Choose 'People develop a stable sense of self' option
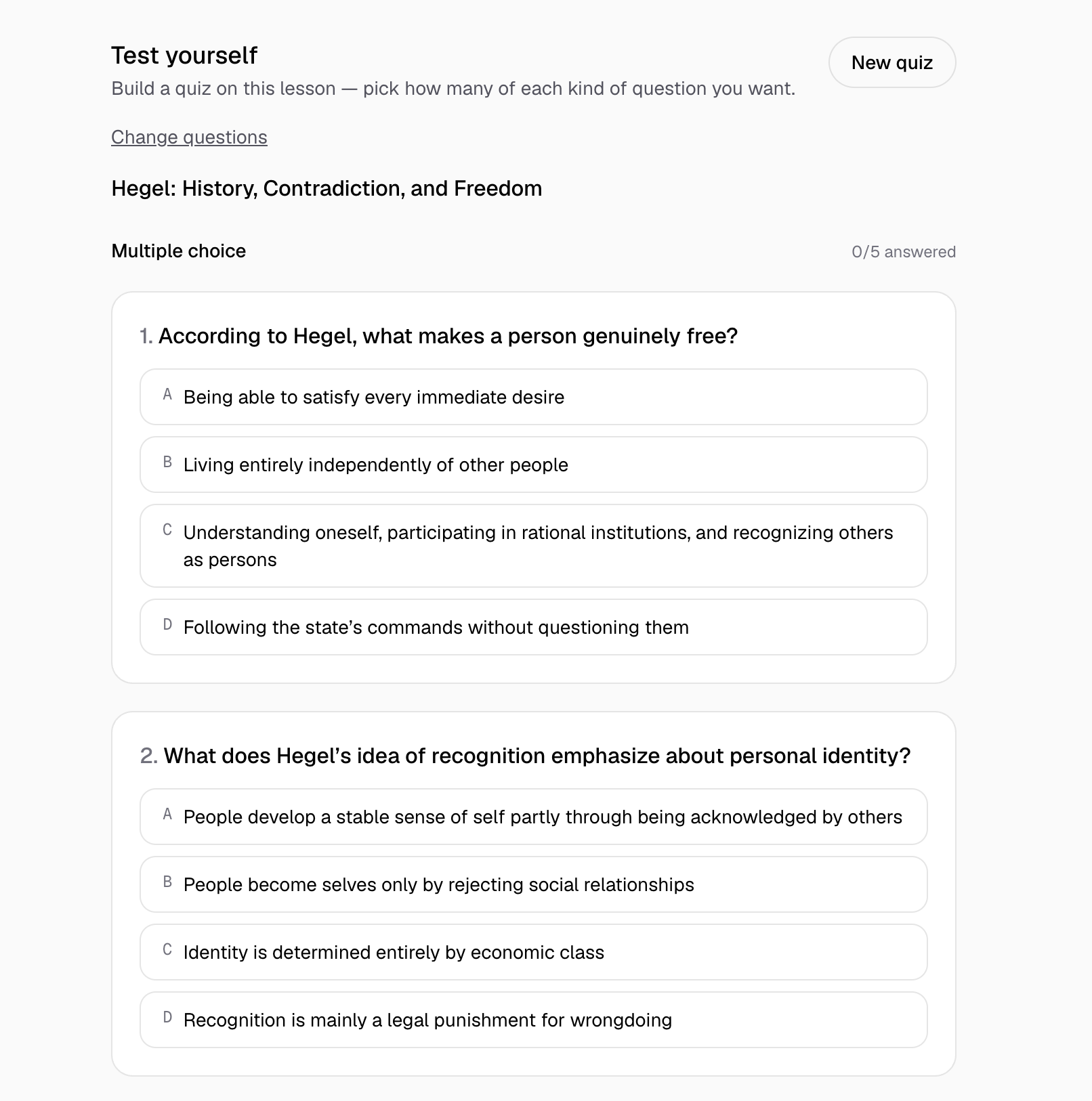 (x=533, y=817)
